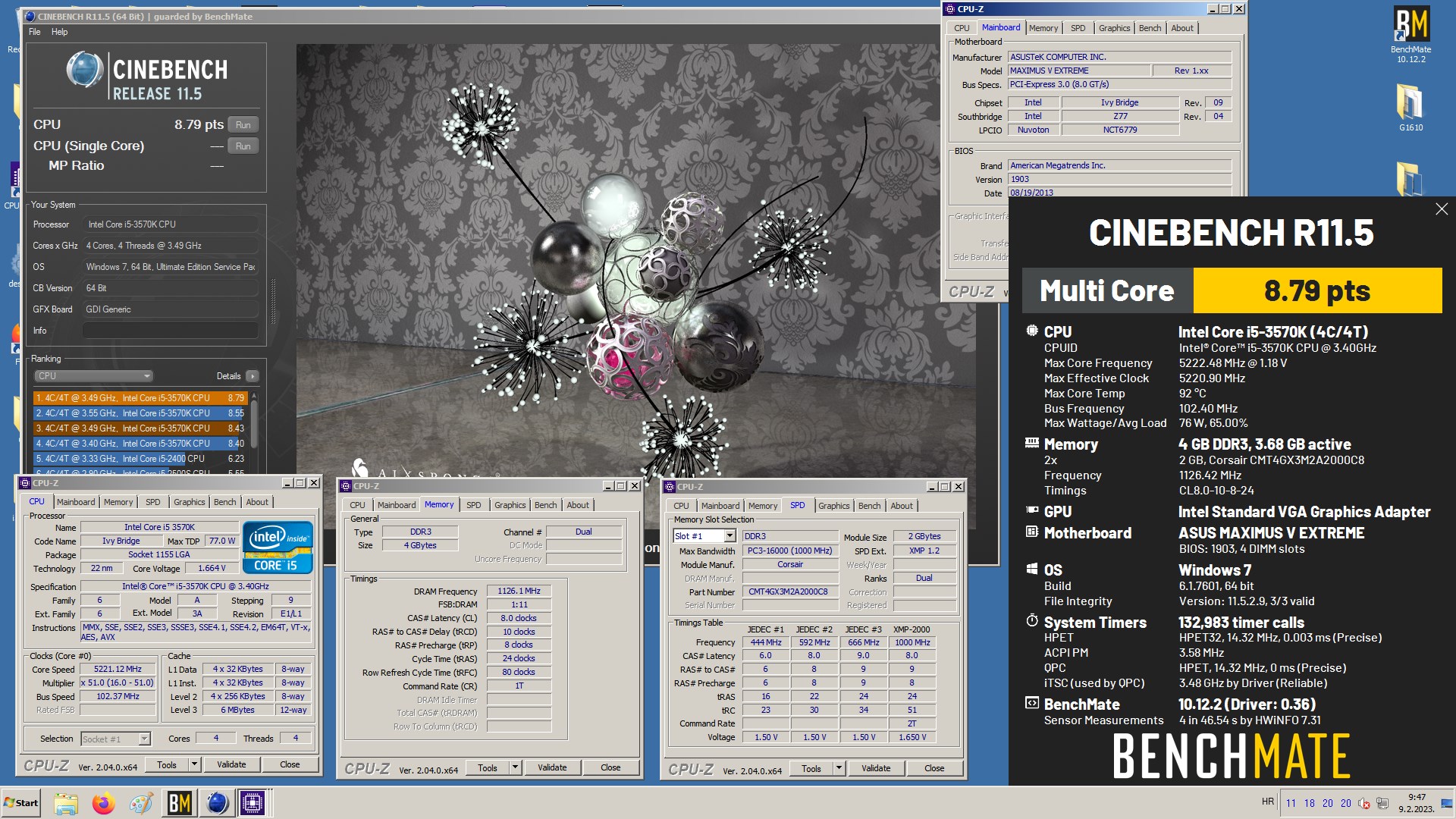Click the 8.79 pts Multi Core score
This screenshot has height=819, width=1456.
pos(1317,290)
